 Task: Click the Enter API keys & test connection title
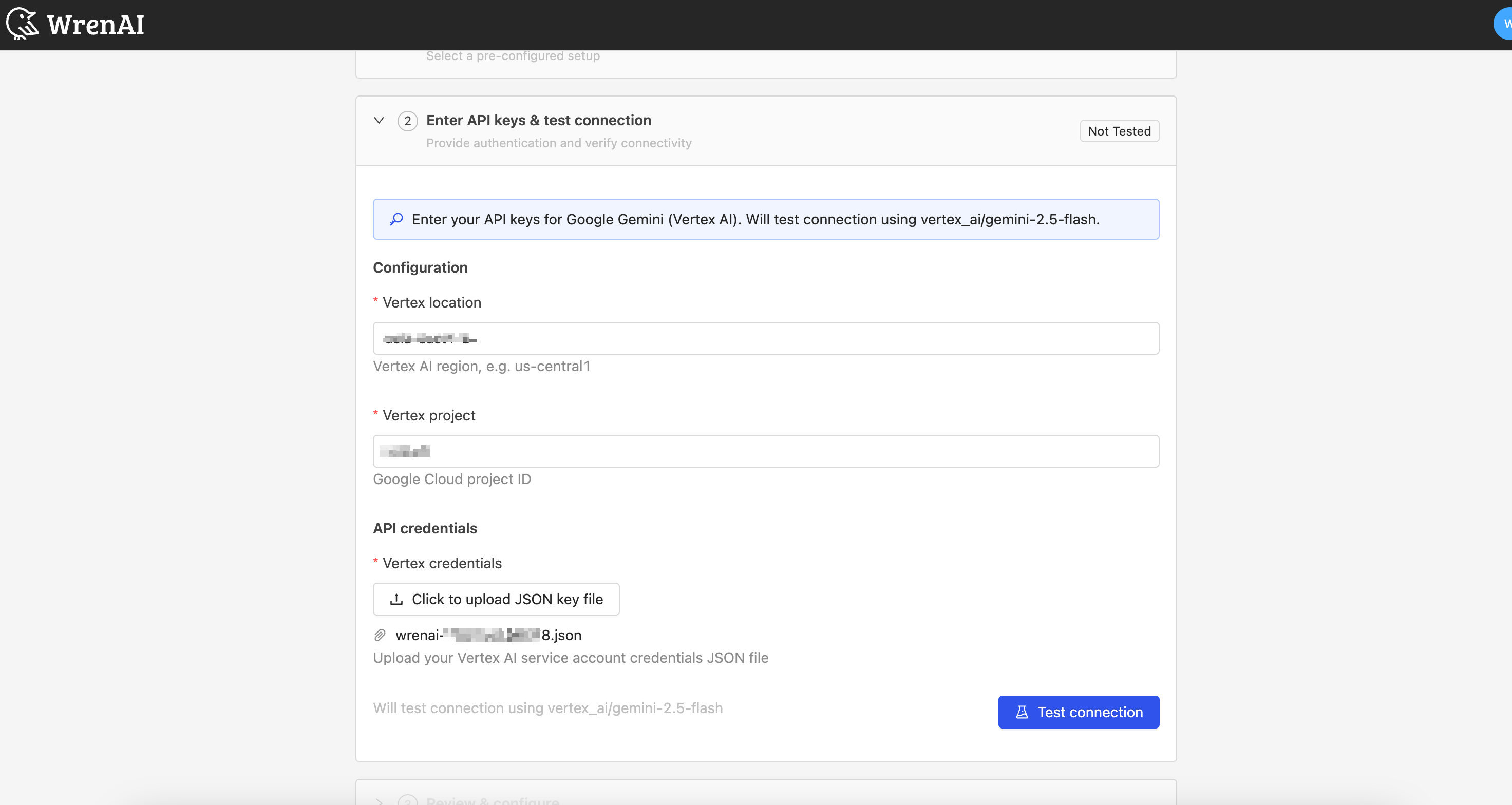538,120
